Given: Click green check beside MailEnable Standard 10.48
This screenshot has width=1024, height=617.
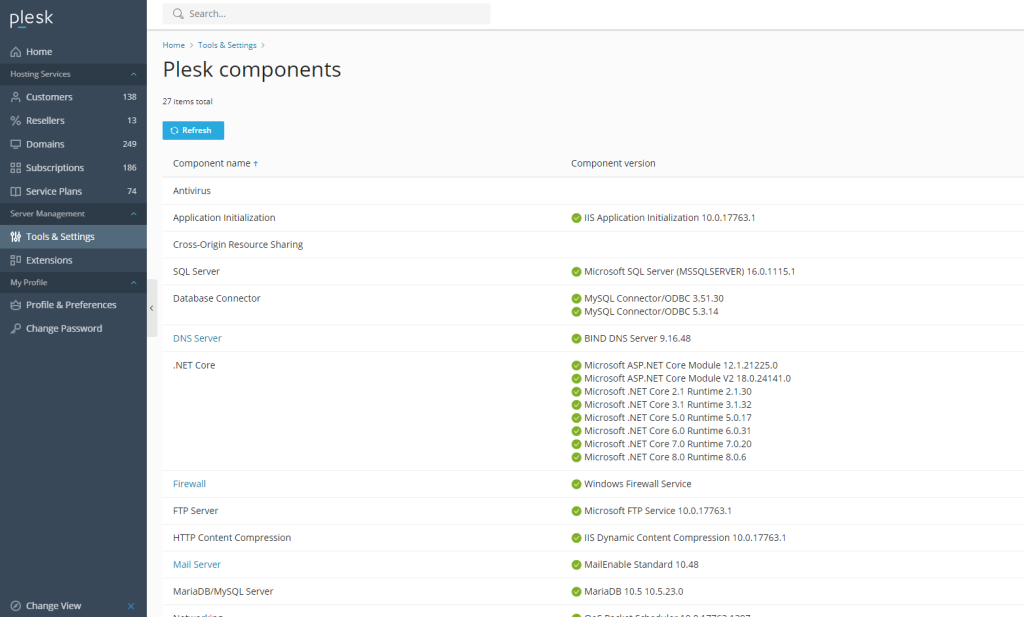Looking at the screenshot, I should [x=576, y=565].
